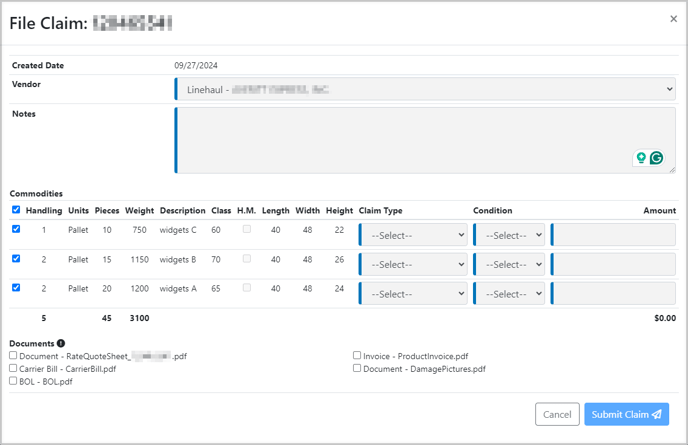Close the File Claim dialog with X
688x445 pixels.
pos(673,19)
